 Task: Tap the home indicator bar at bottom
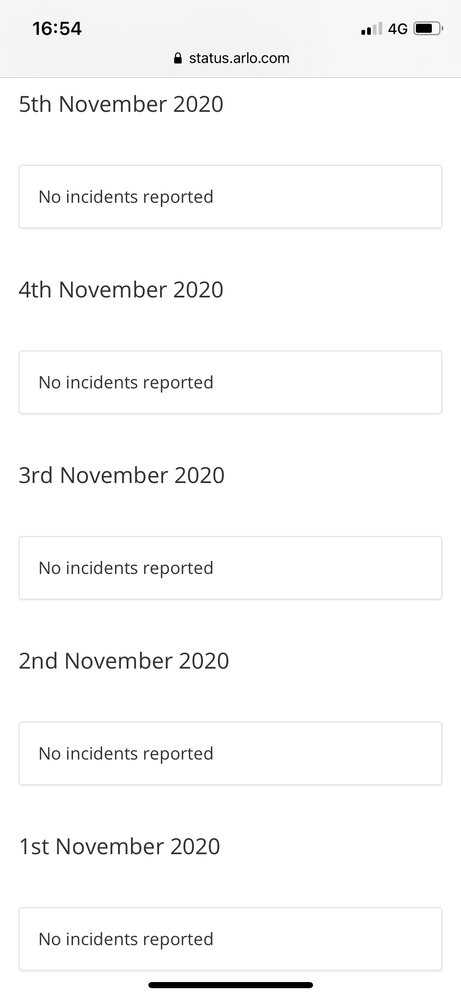pos(230,985)
